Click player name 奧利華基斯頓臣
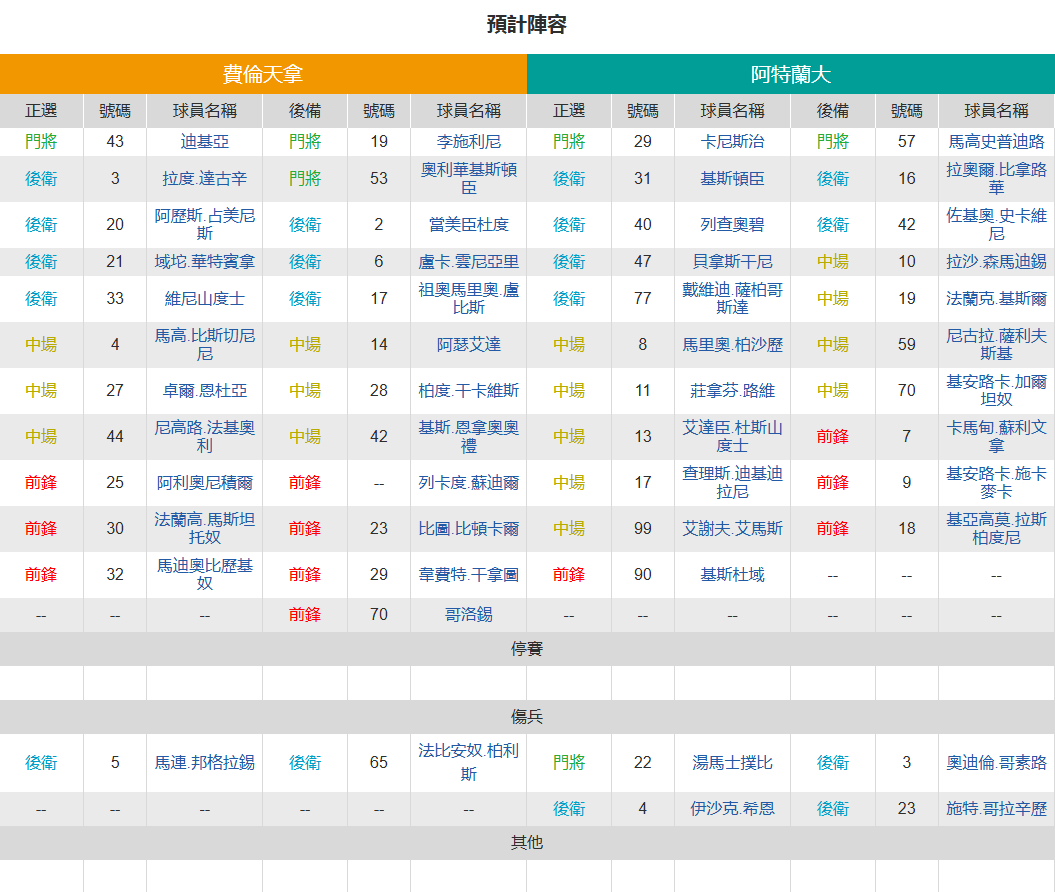 coord(468,179)
